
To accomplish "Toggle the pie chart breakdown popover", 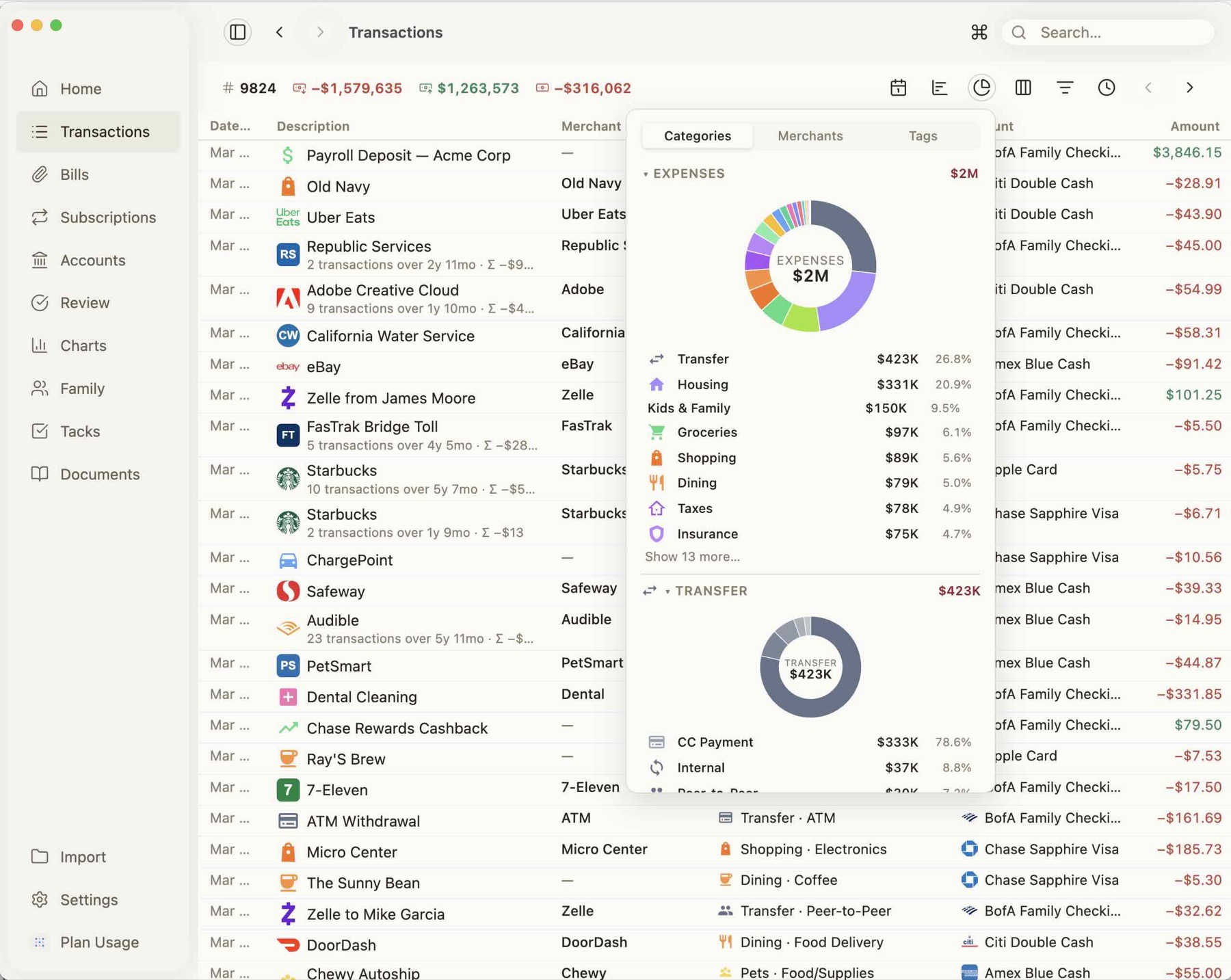I will coord(981,88).
